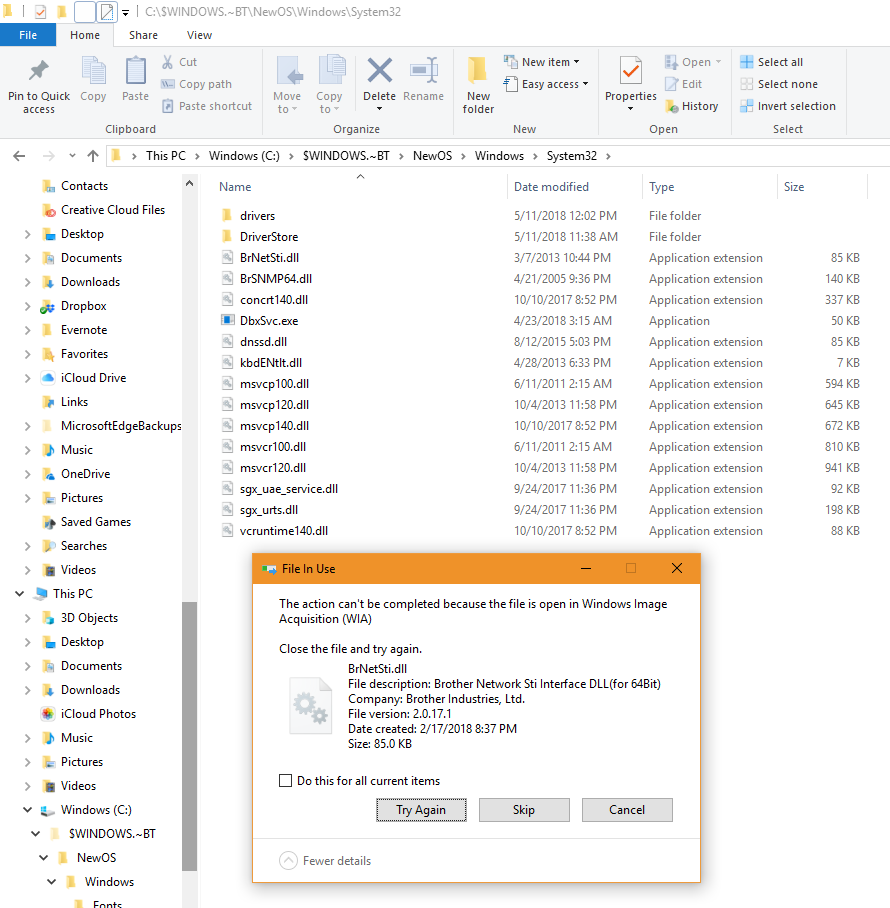This screenshot has width=890, height=908.
Task: Open the Delete options arrow
Action: [x=380, y=109]
